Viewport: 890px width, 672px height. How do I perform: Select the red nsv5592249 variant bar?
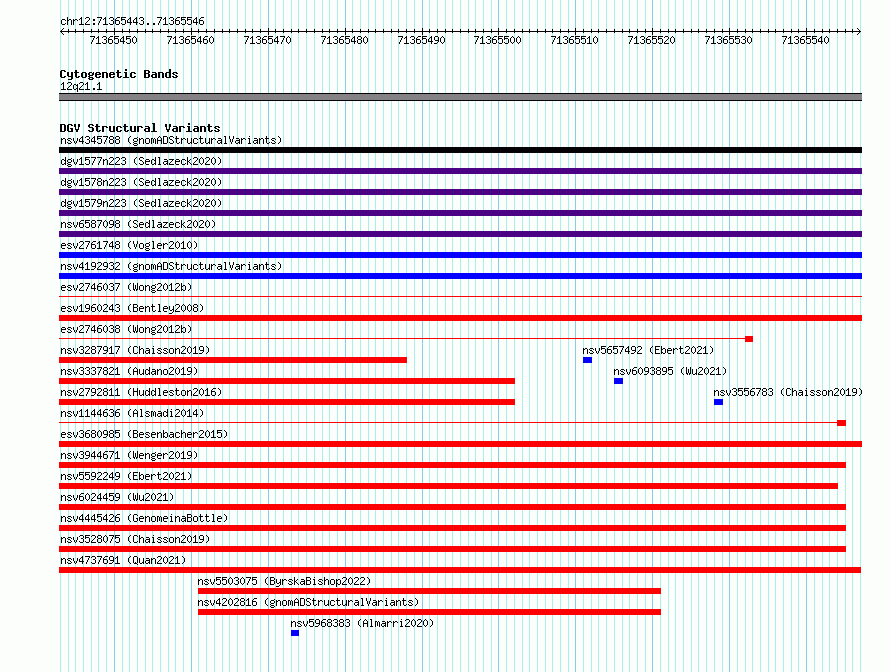(448, 486)
